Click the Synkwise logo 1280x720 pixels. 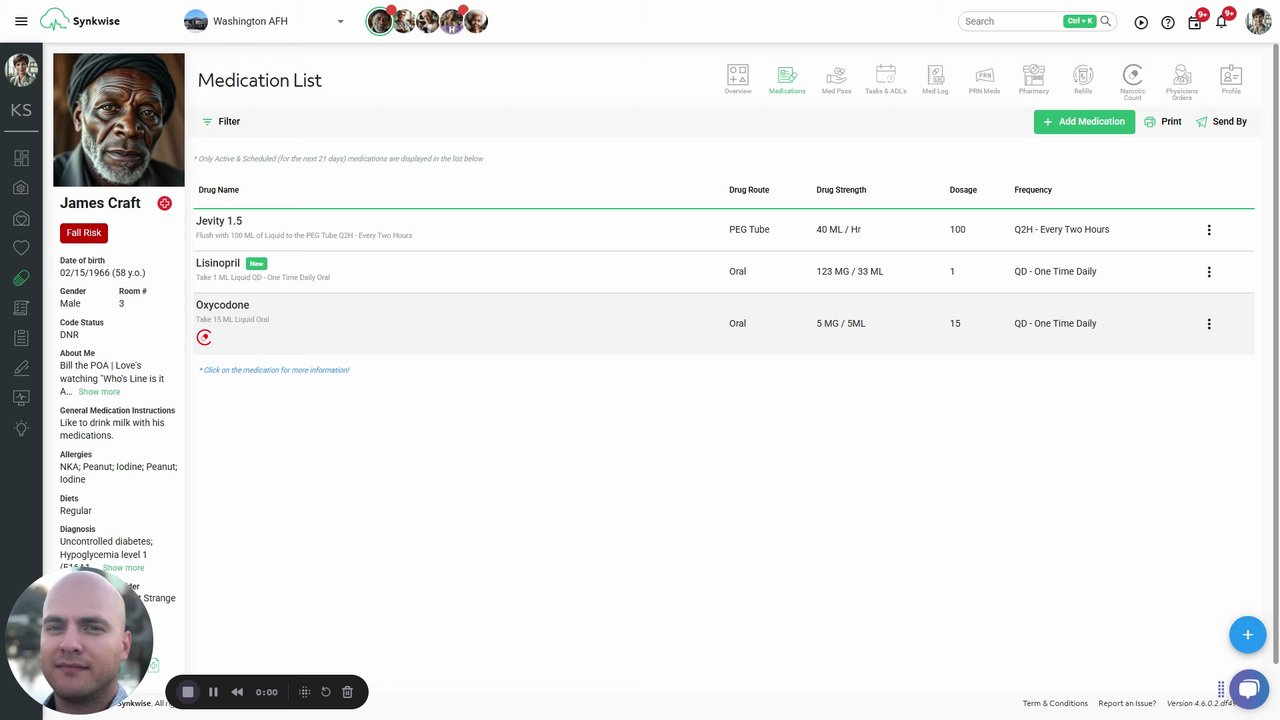point(80,20)
